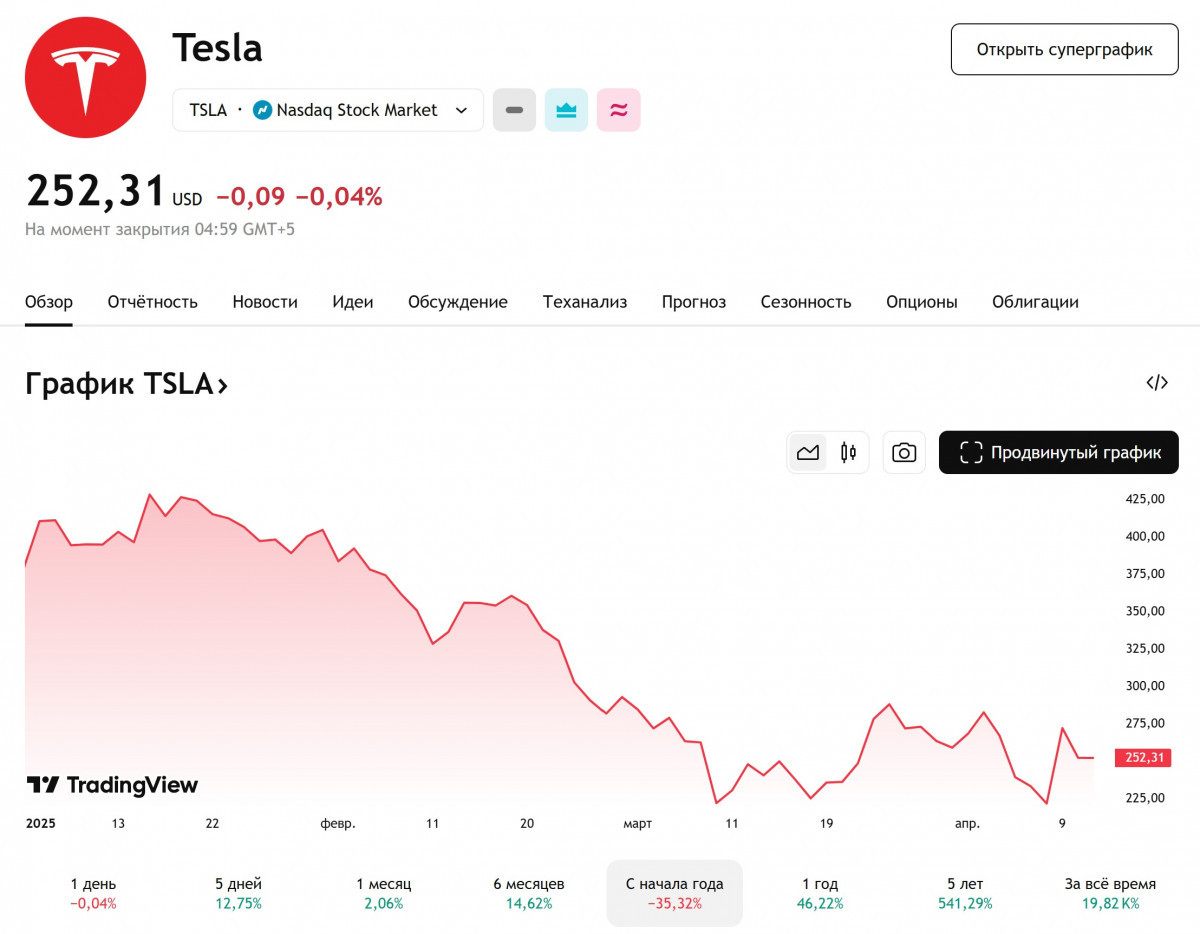Open the Опционы tab
This screenshot has width=1200, height=934.
(x=921, y=302)
